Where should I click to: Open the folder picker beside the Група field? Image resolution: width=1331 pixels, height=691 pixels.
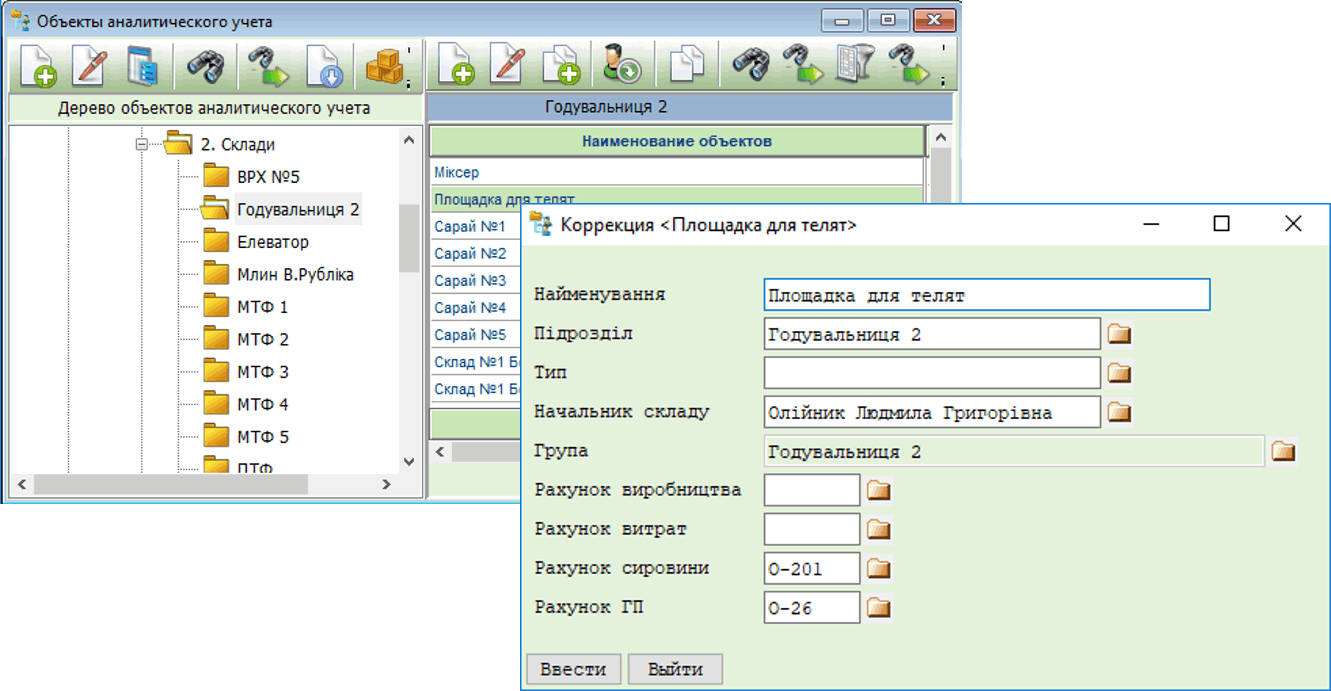pyautogui.click(x=1283, y=452)
